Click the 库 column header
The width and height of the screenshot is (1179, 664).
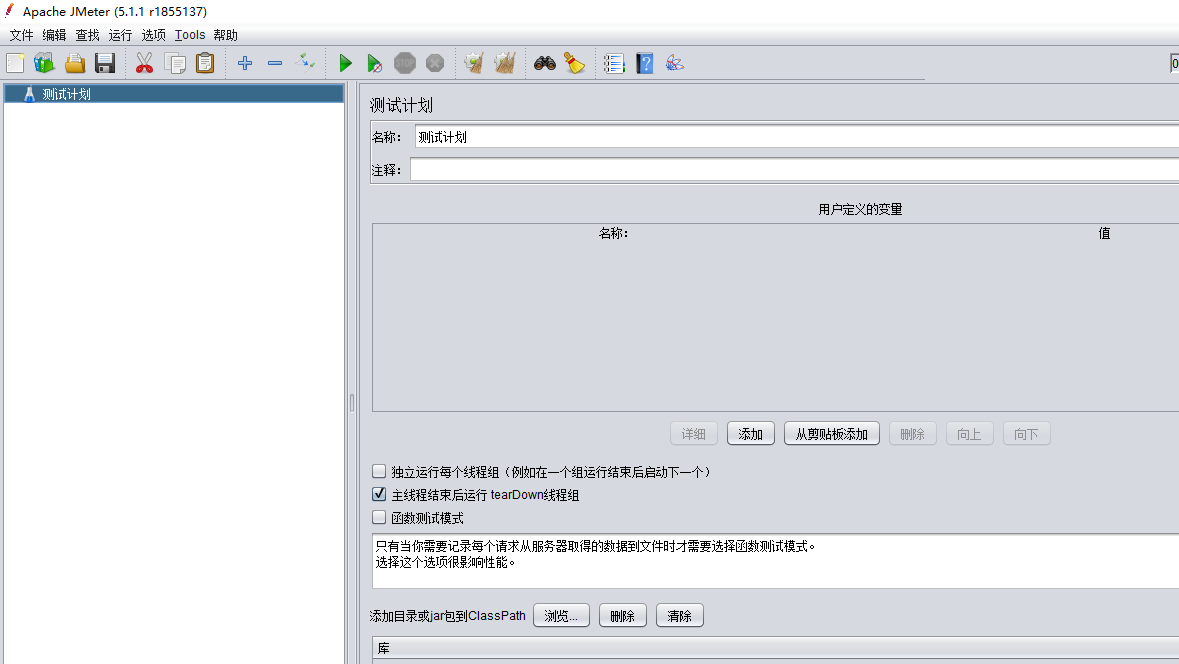tap(776, 647)
